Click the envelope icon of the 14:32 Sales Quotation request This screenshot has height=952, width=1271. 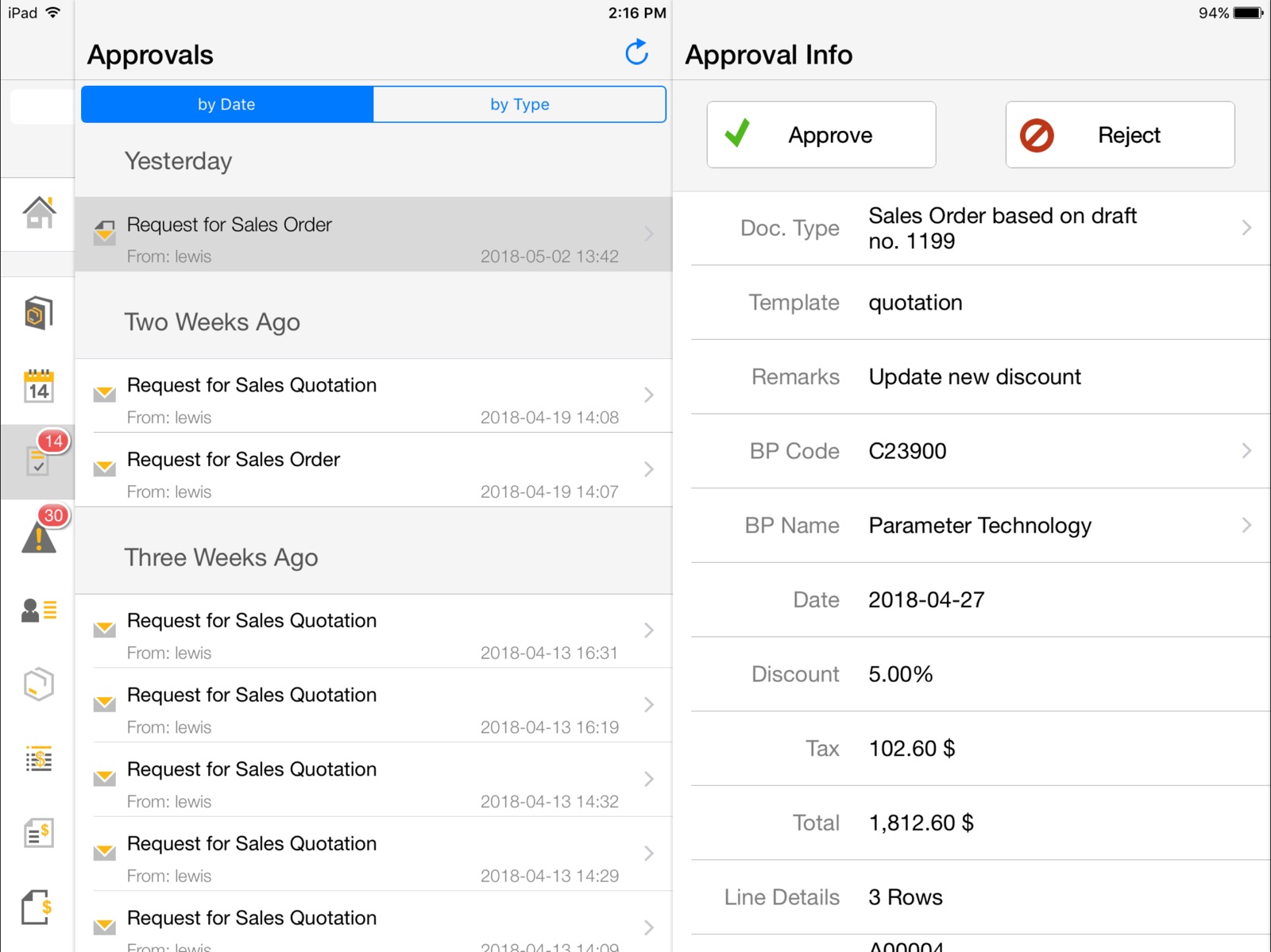(x=104, y=778)
